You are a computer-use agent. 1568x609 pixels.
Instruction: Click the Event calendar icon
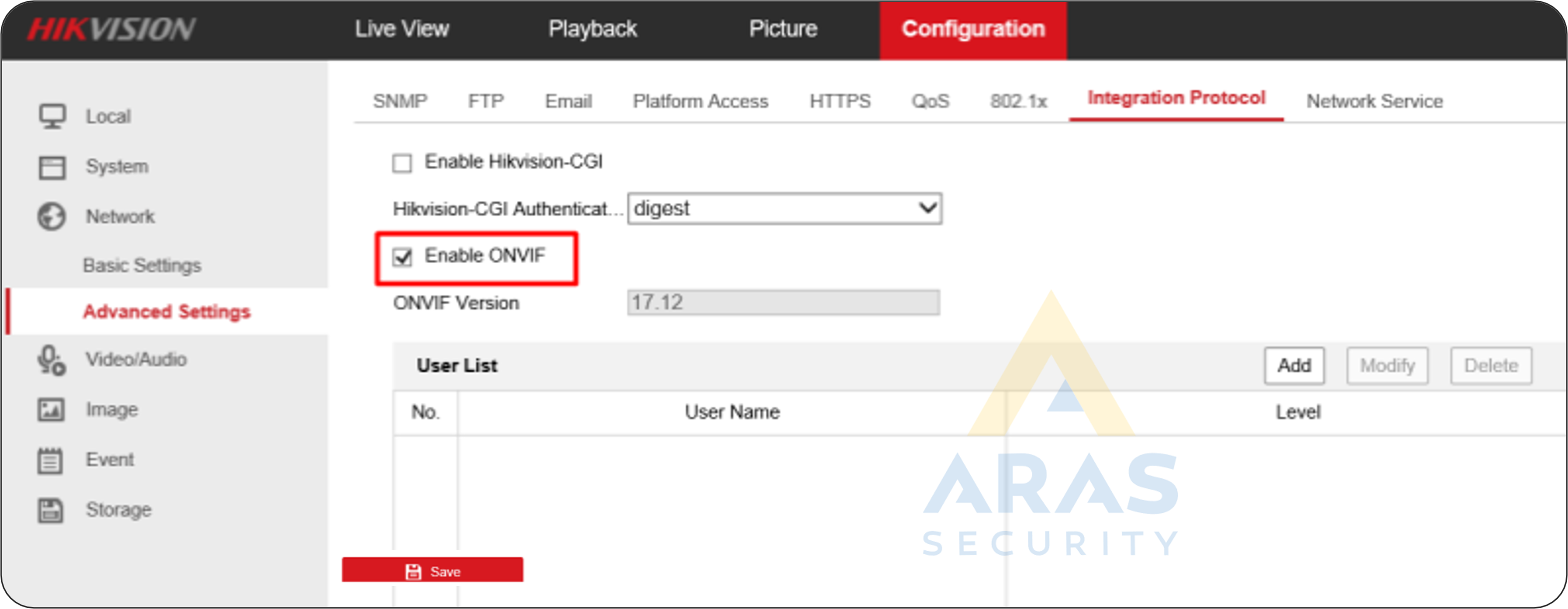tap(50, 460)
